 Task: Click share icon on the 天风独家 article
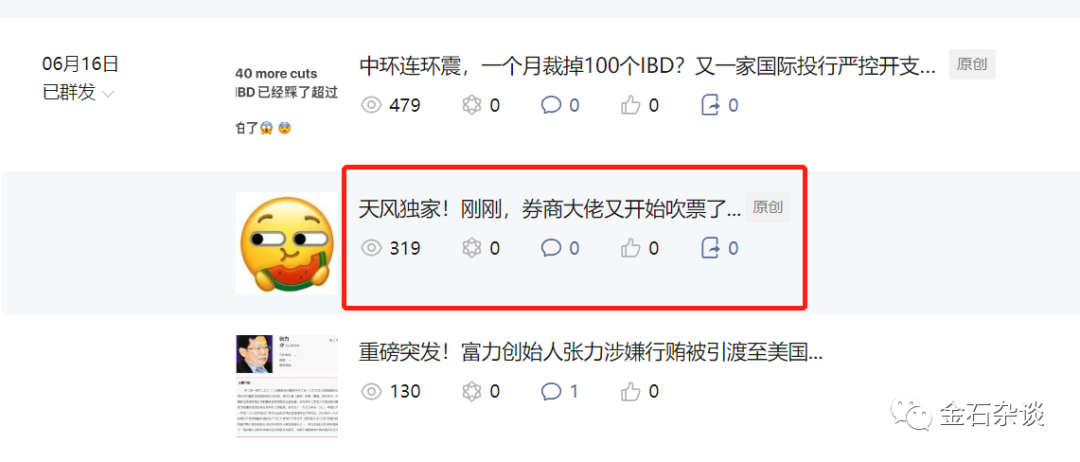(x=710, y=248)
